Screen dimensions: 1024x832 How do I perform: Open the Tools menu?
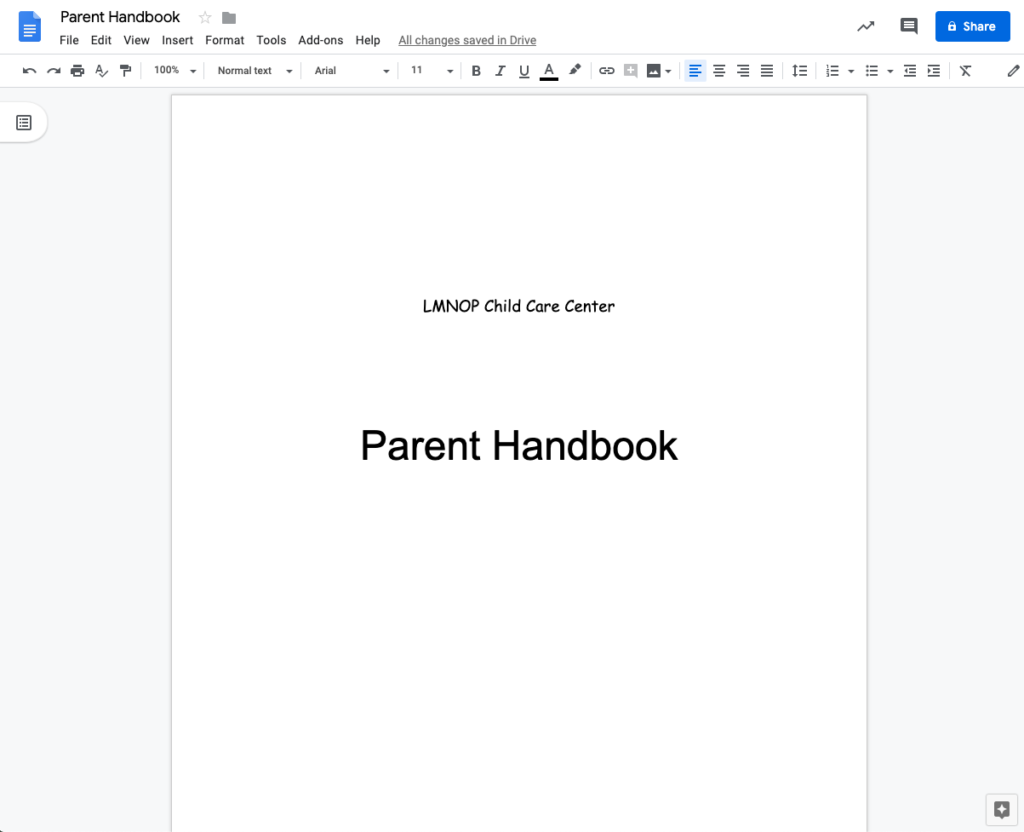tap(271, 40)
